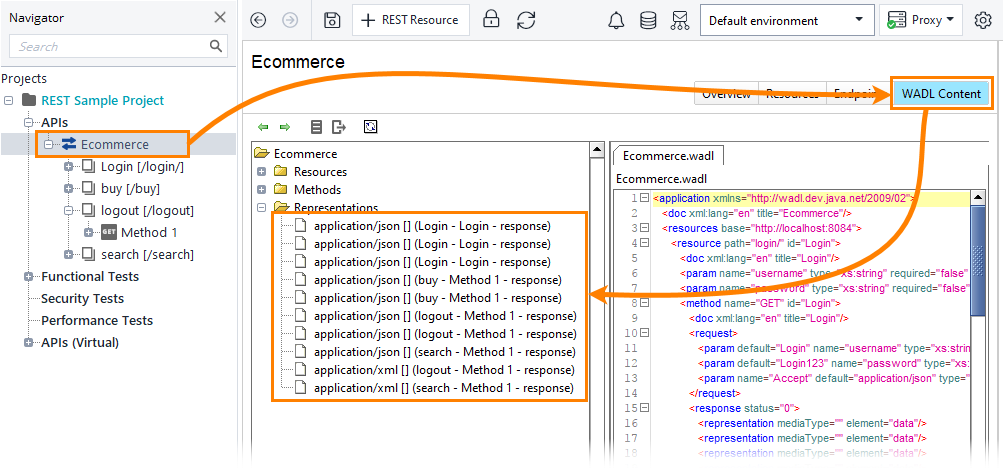
Task: Fold the application element at line 1
Action: pos(645,198)
